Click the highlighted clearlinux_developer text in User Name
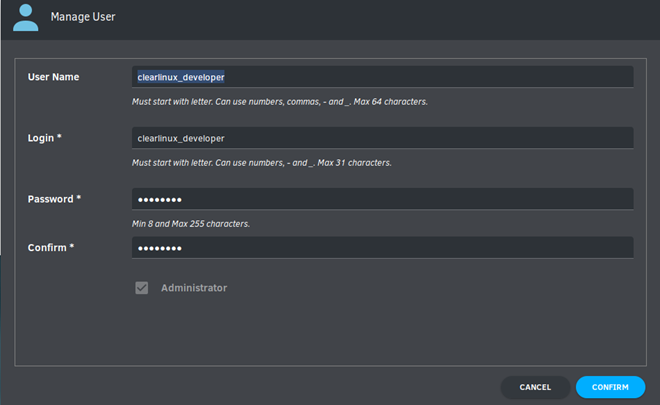The image size is (660, 405). point(181,77)
